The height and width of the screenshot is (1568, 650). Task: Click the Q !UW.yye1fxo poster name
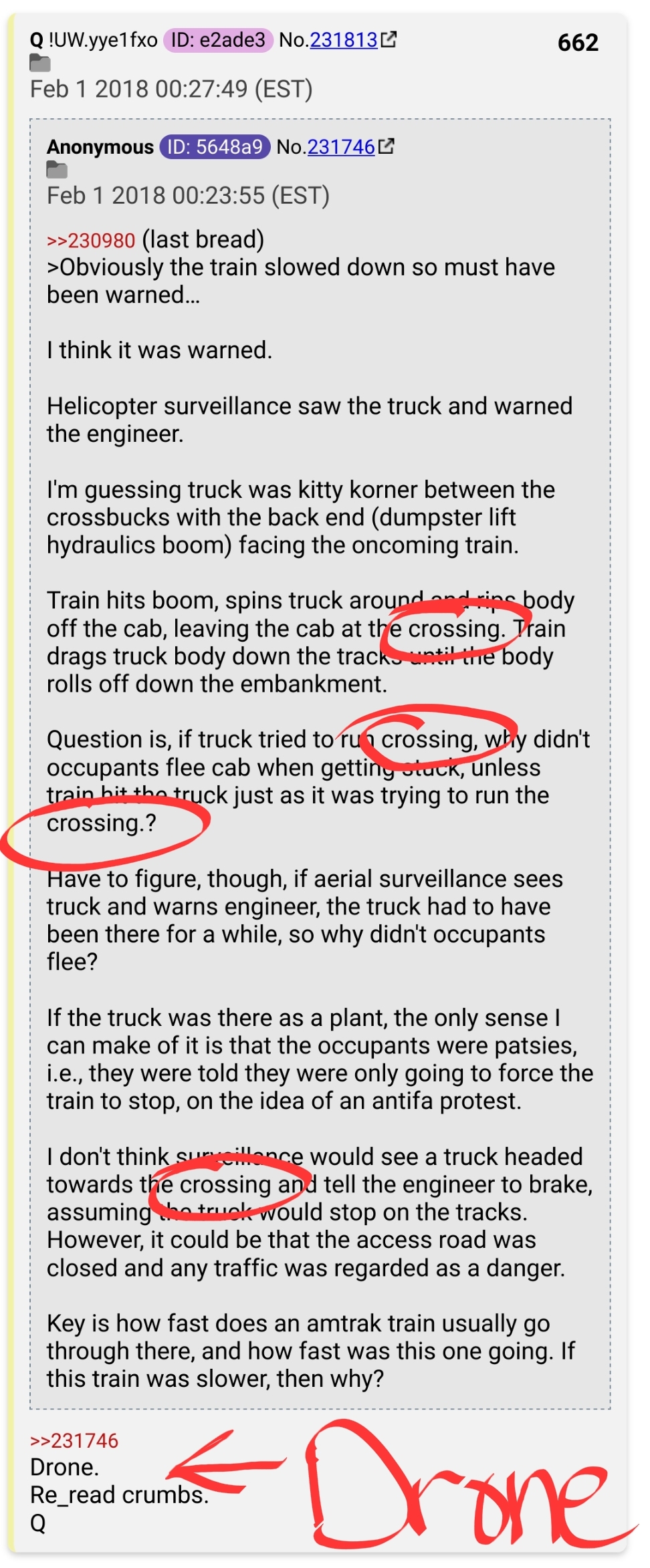coord(94,40)
